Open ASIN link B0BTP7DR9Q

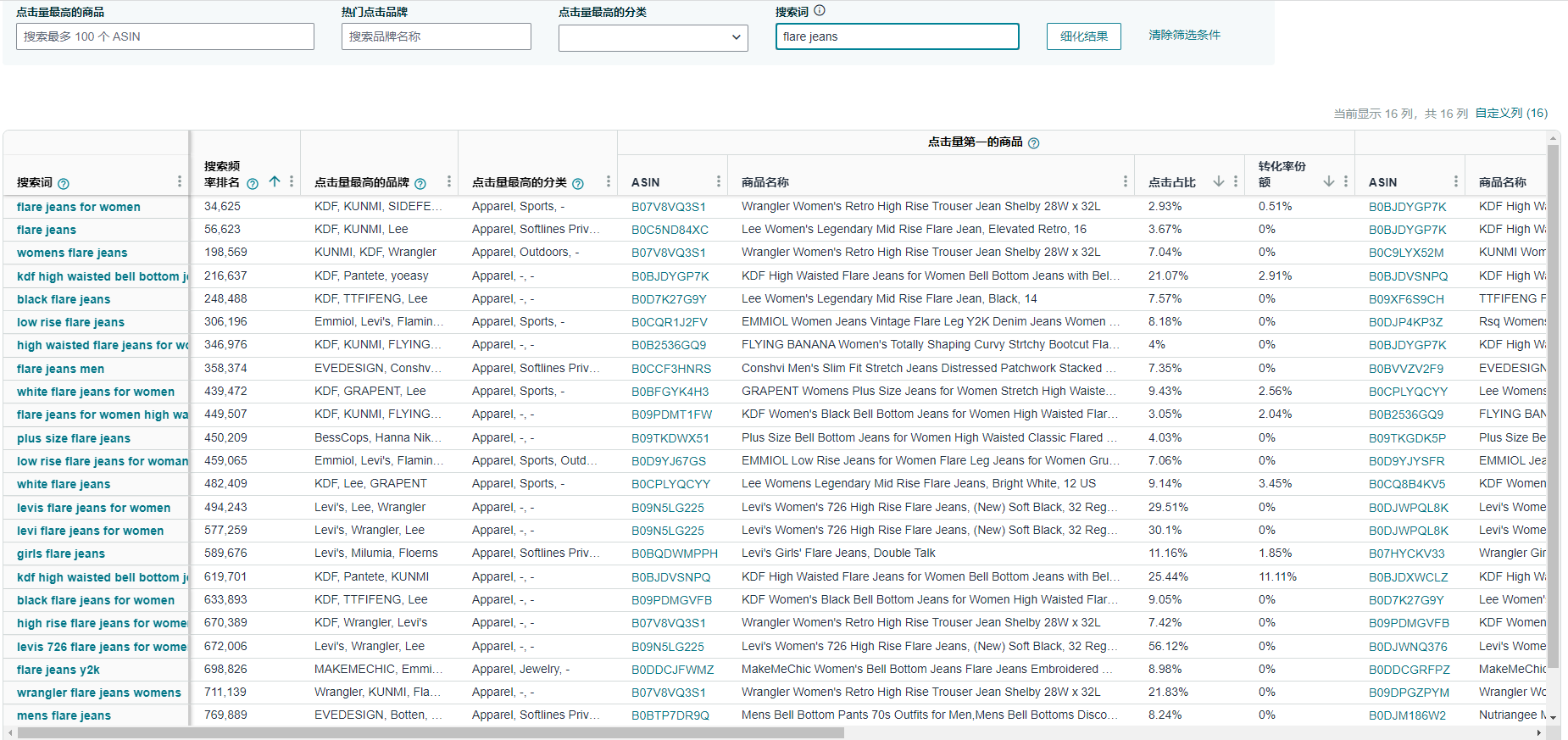(670, 715)
